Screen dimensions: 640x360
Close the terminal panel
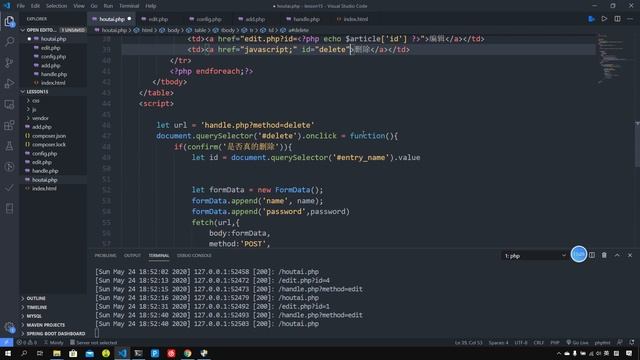click(630, 255)
